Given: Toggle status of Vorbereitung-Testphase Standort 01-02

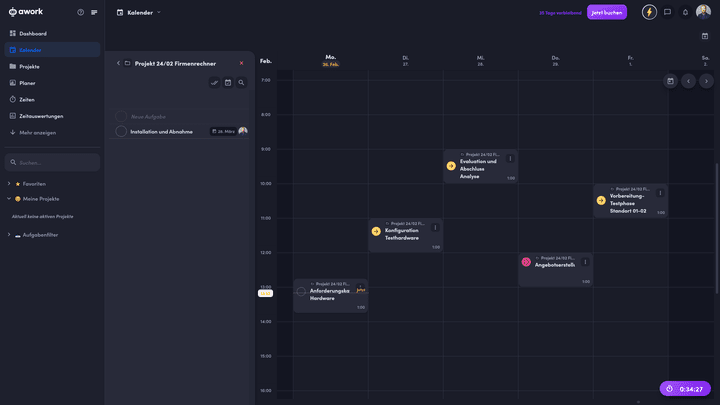Looking at the screenshot, I should (601, 200).
